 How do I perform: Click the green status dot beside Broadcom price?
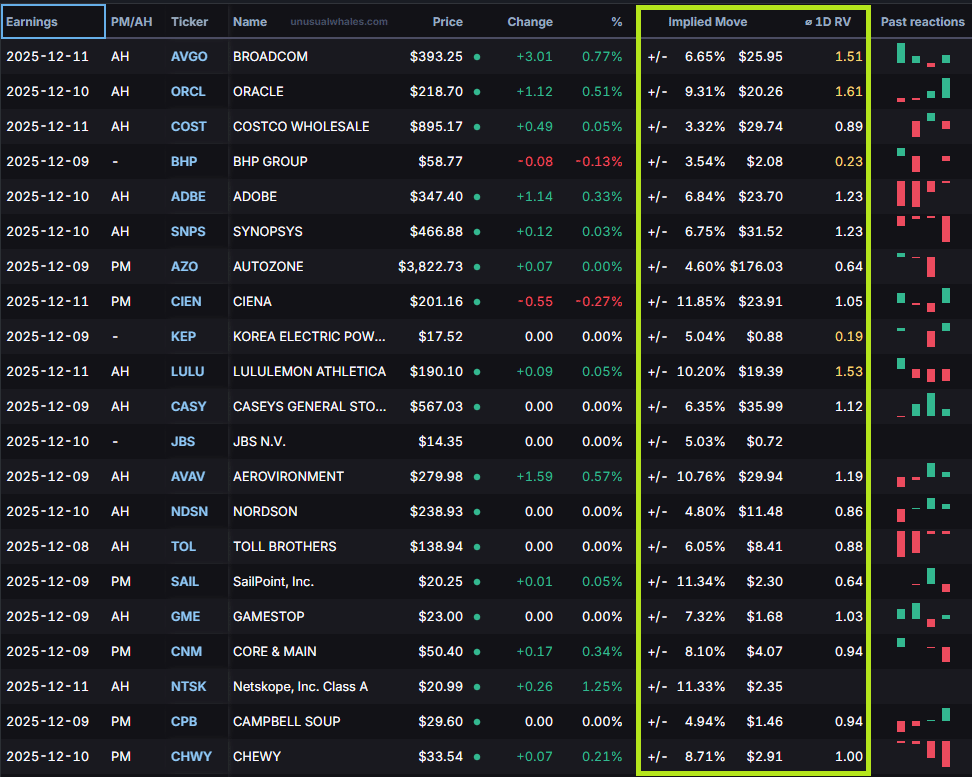tap(477, 57)
